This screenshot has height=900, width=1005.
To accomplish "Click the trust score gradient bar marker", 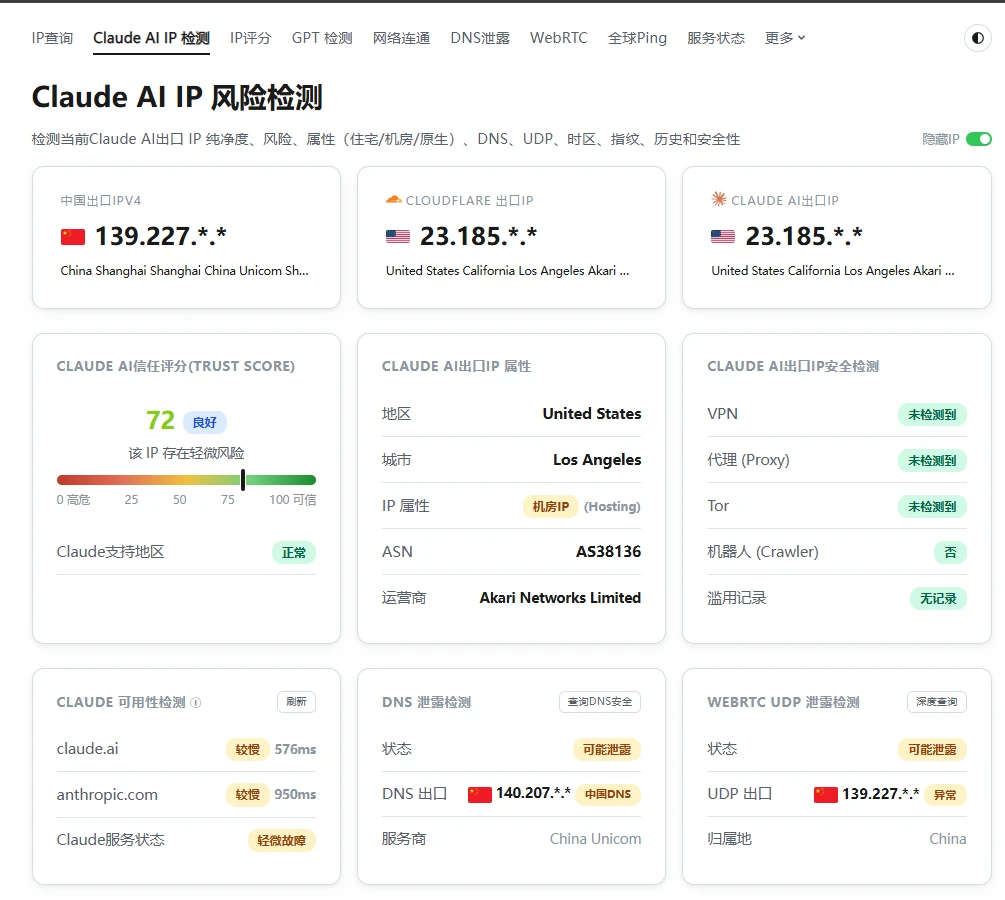I will coord(243,479).
